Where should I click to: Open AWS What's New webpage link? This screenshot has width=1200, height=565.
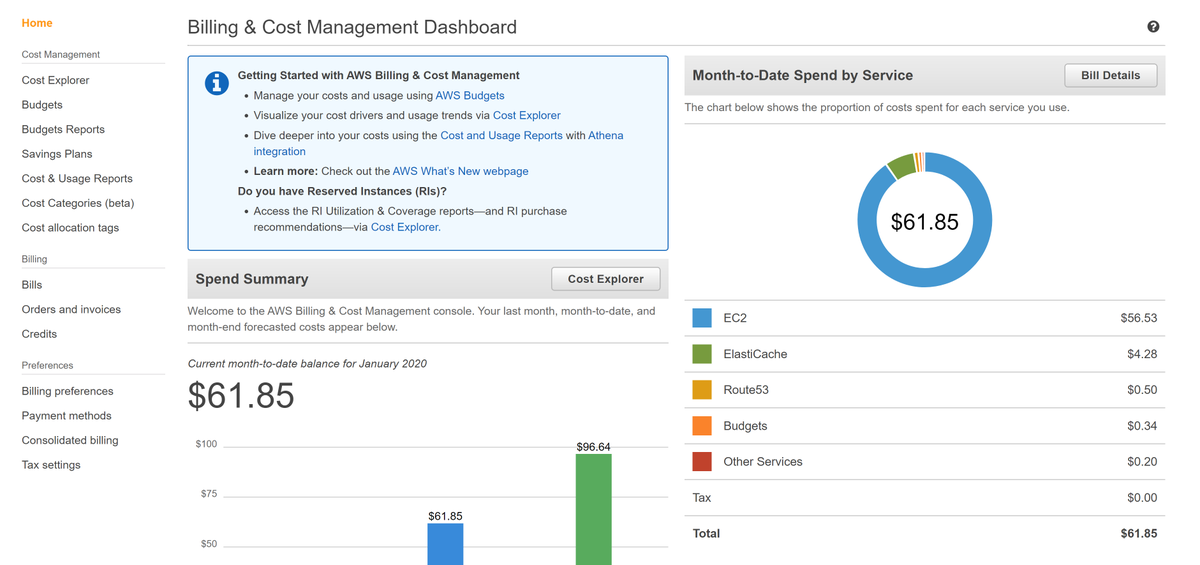pos(461,171)
